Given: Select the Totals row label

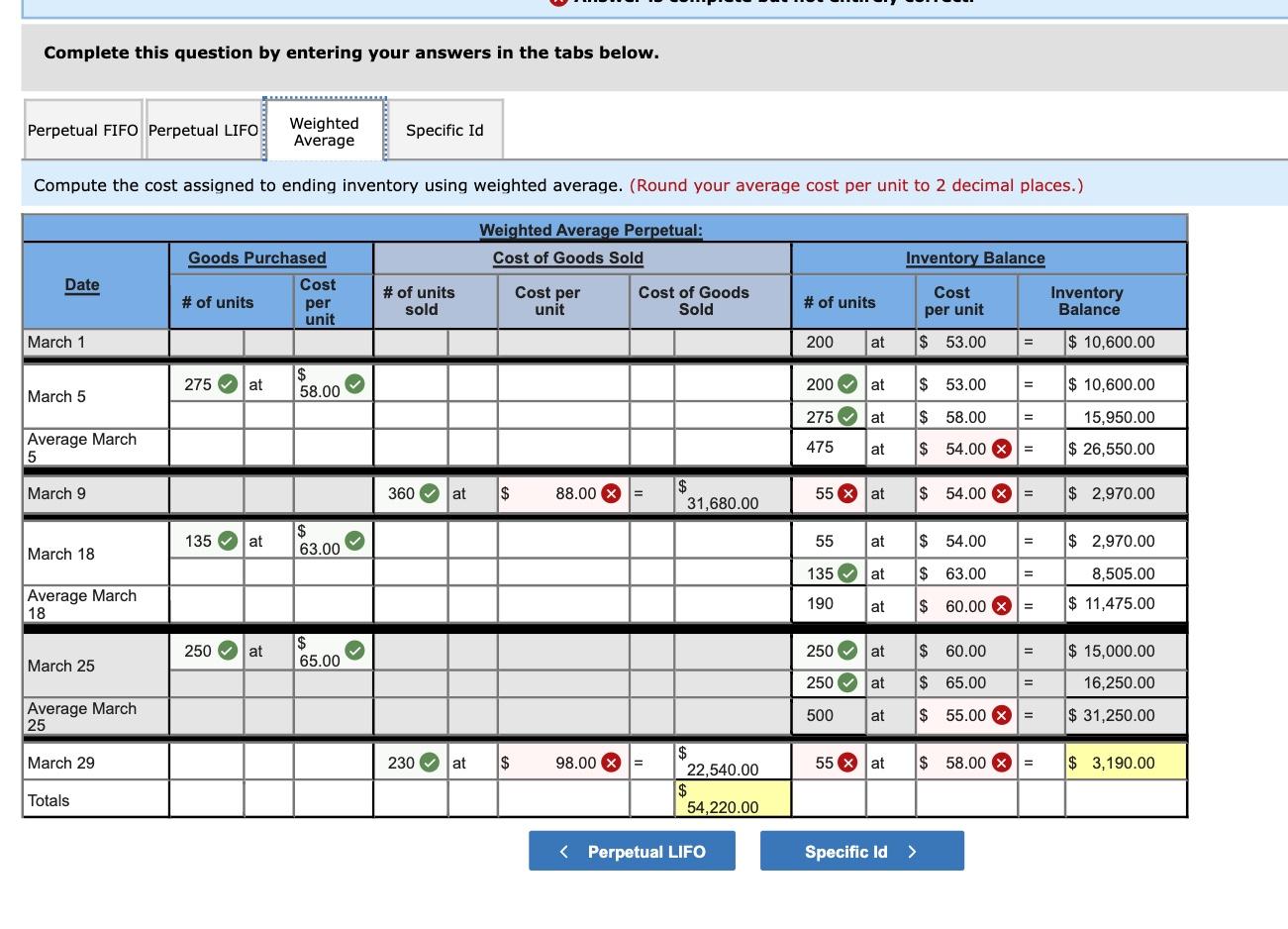Looking at the screenshot, I should 49,800.
